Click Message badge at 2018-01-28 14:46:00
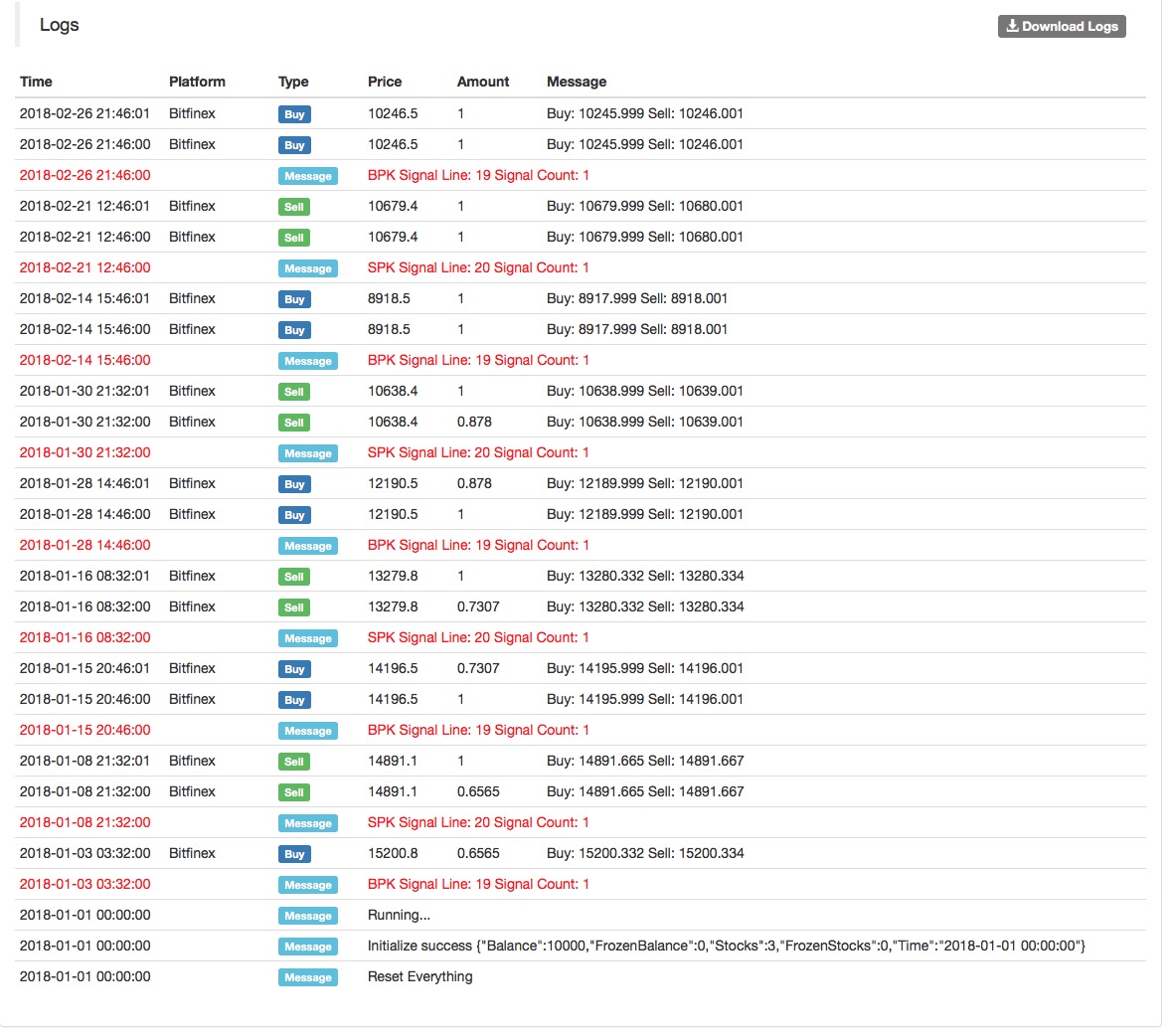 coord(308,546)
